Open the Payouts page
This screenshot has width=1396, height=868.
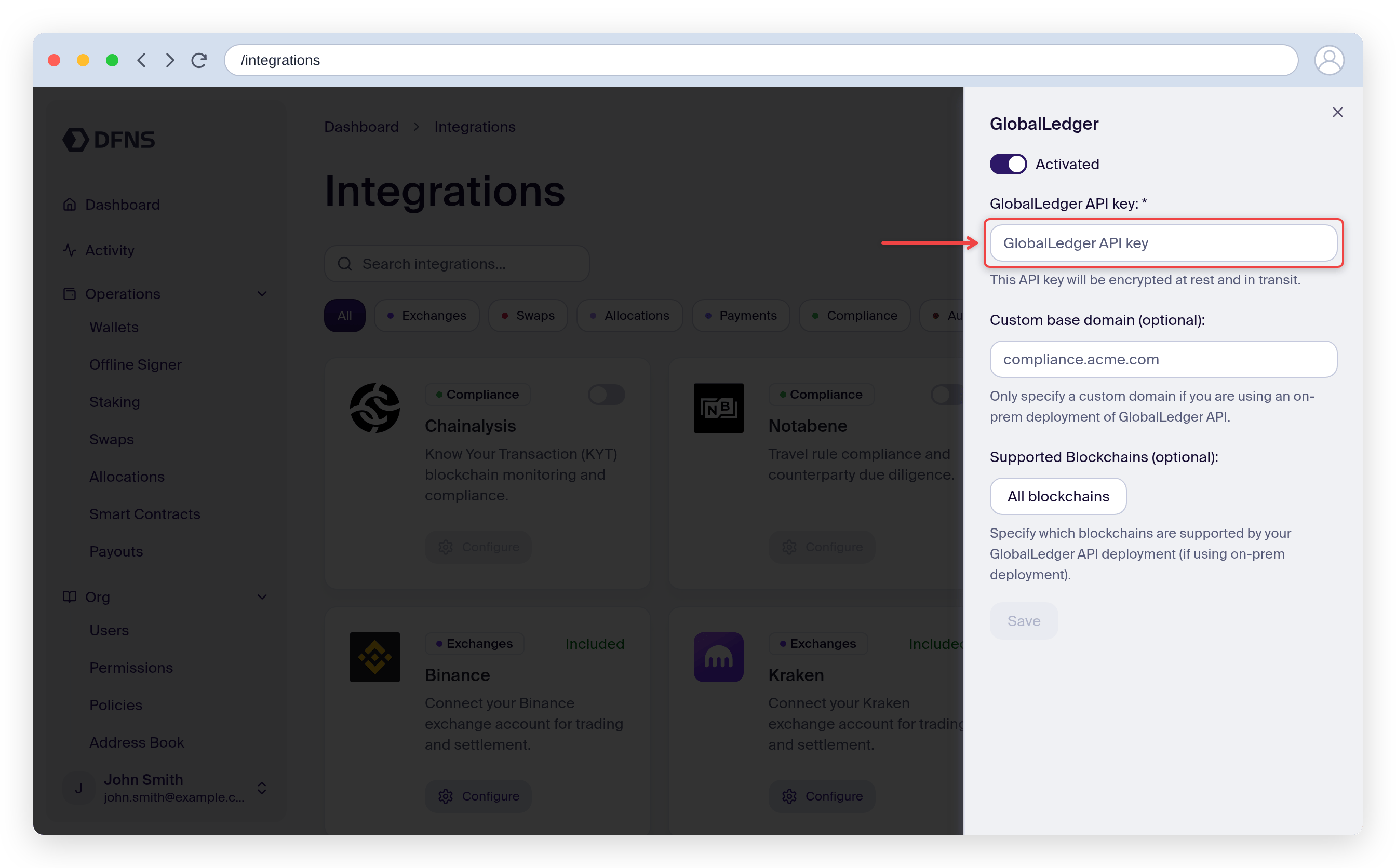(x=116, y=551)
